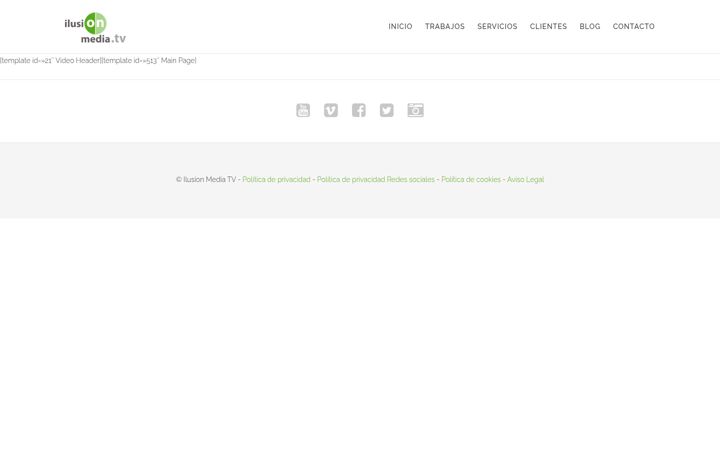Open the CONTACTO menu item
The height and width of the screenshot is (450, 720).
click(634, 27)
